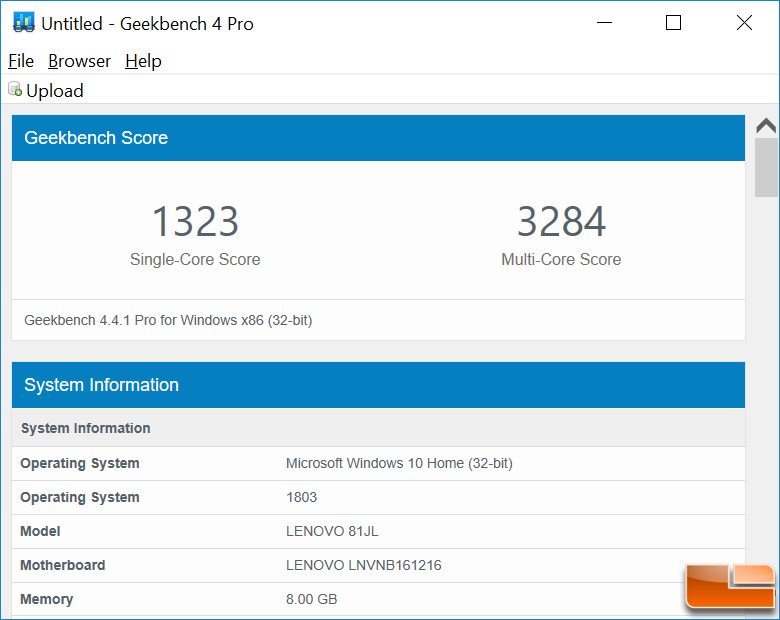Viewport: 780px width, 620px height.
Task: Click the window title Untitled - Geekbench 4 Pro
Action: pos(147,23)
